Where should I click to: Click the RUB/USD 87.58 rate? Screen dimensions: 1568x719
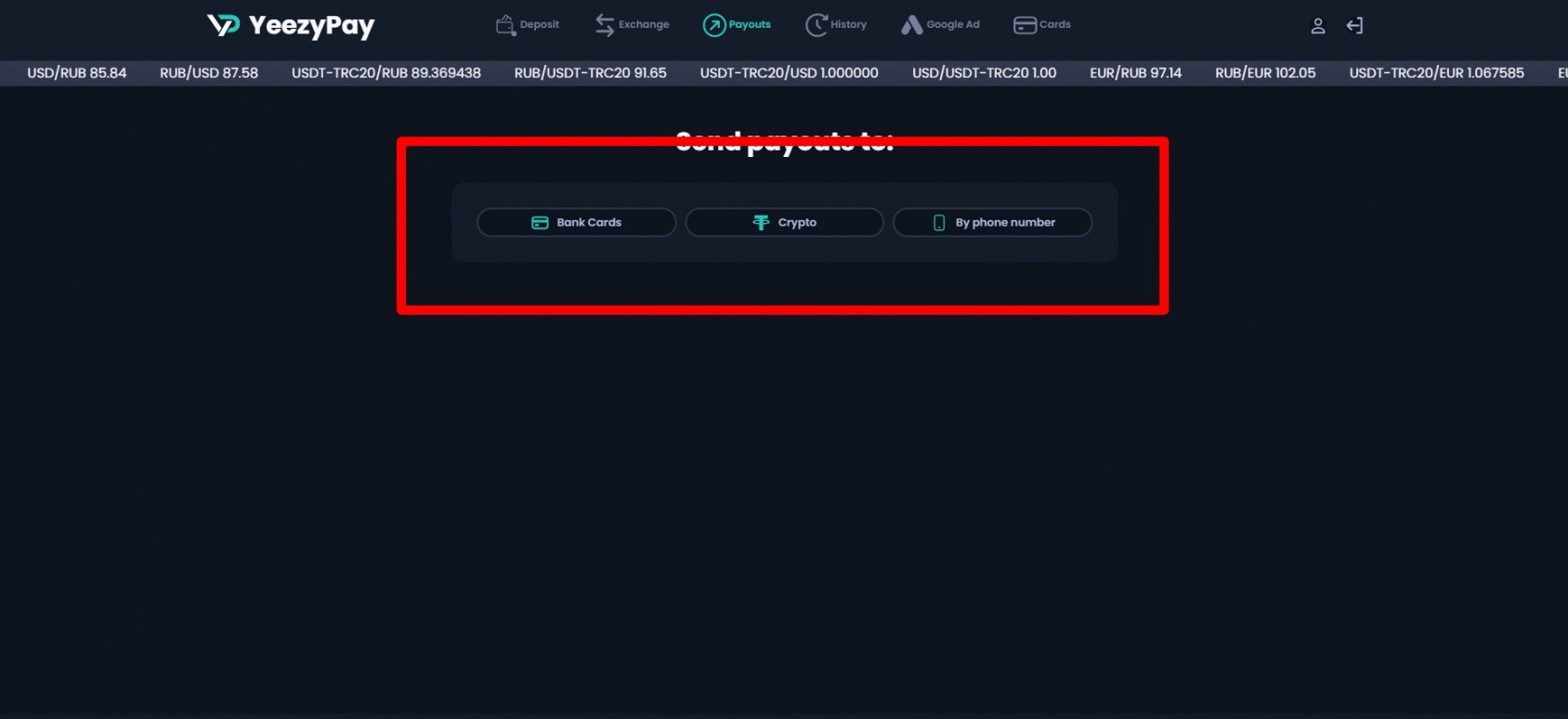(x=209, y=72)
